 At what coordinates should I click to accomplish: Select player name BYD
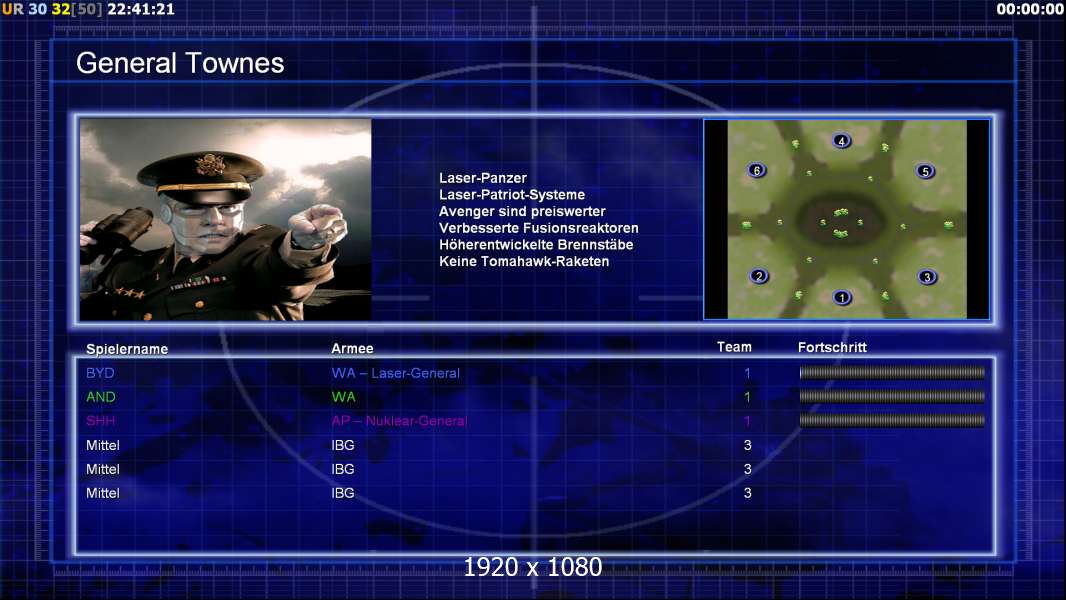(x=100, y=373)
